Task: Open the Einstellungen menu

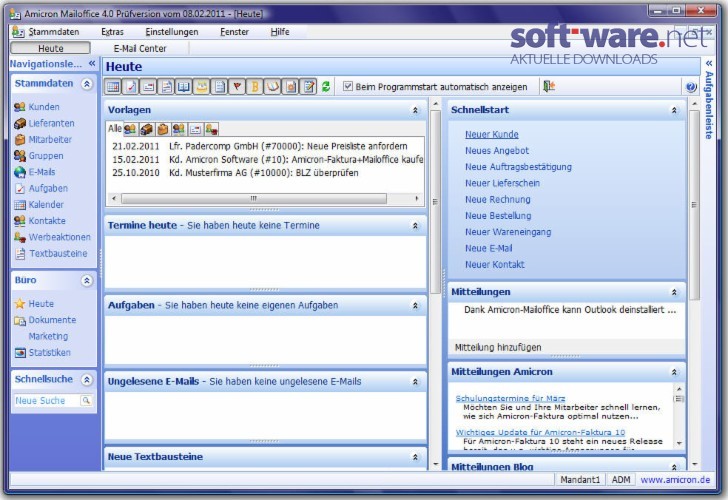Action: [x=172, y=32]
